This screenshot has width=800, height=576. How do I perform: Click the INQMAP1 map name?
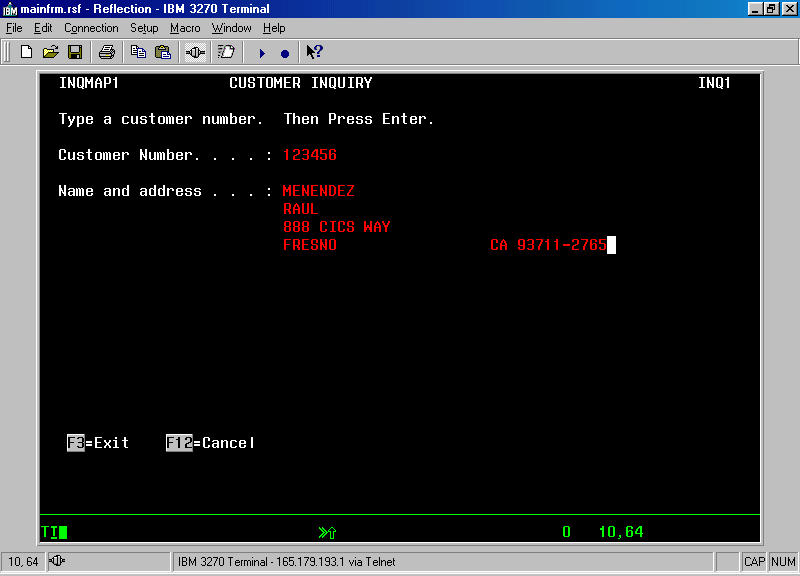[x=89, y=83]
